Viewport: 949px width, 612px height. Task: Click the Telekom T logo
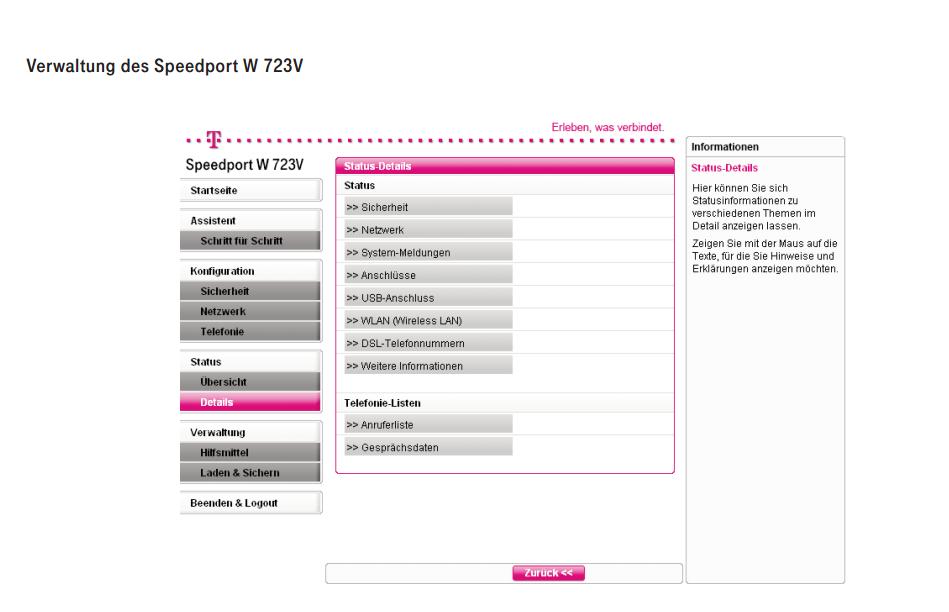tap(214, 140)
